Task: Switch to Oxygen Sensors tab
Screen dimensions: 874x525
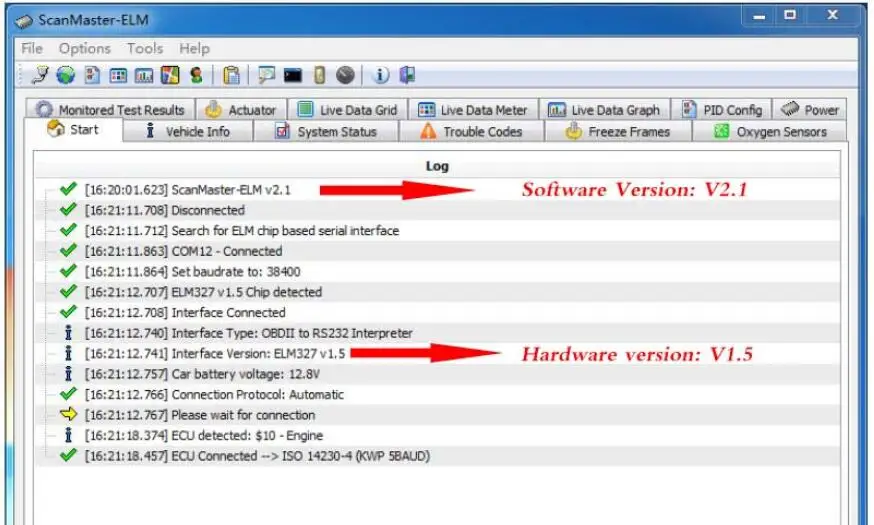Action: pyautogui.click(x=770, y=132)
